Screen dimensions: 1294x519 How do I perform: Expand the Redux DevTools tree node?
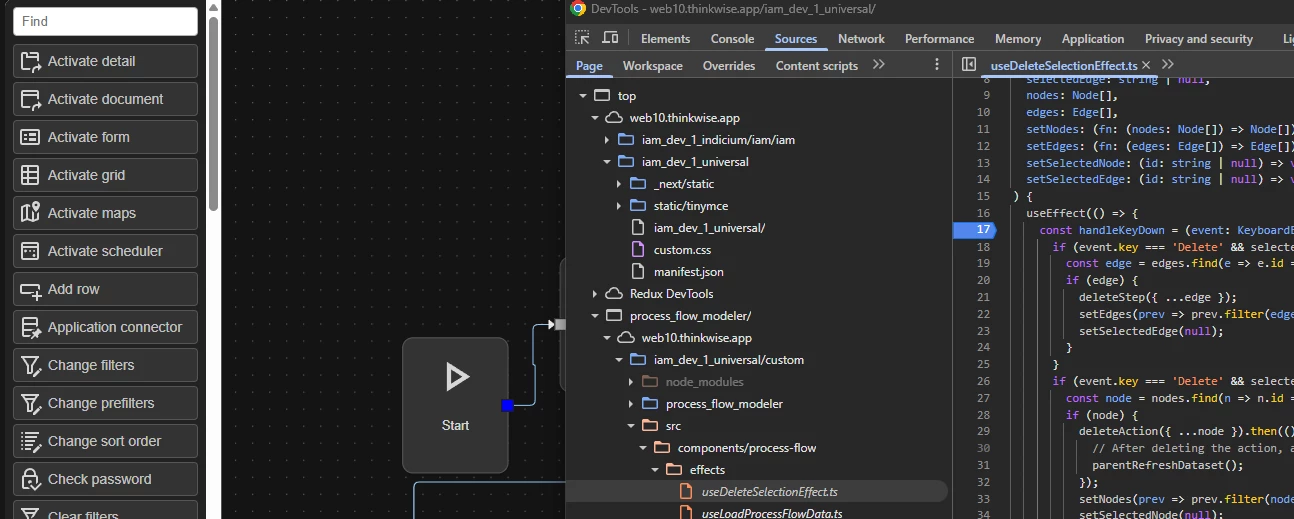coord(595,294)
